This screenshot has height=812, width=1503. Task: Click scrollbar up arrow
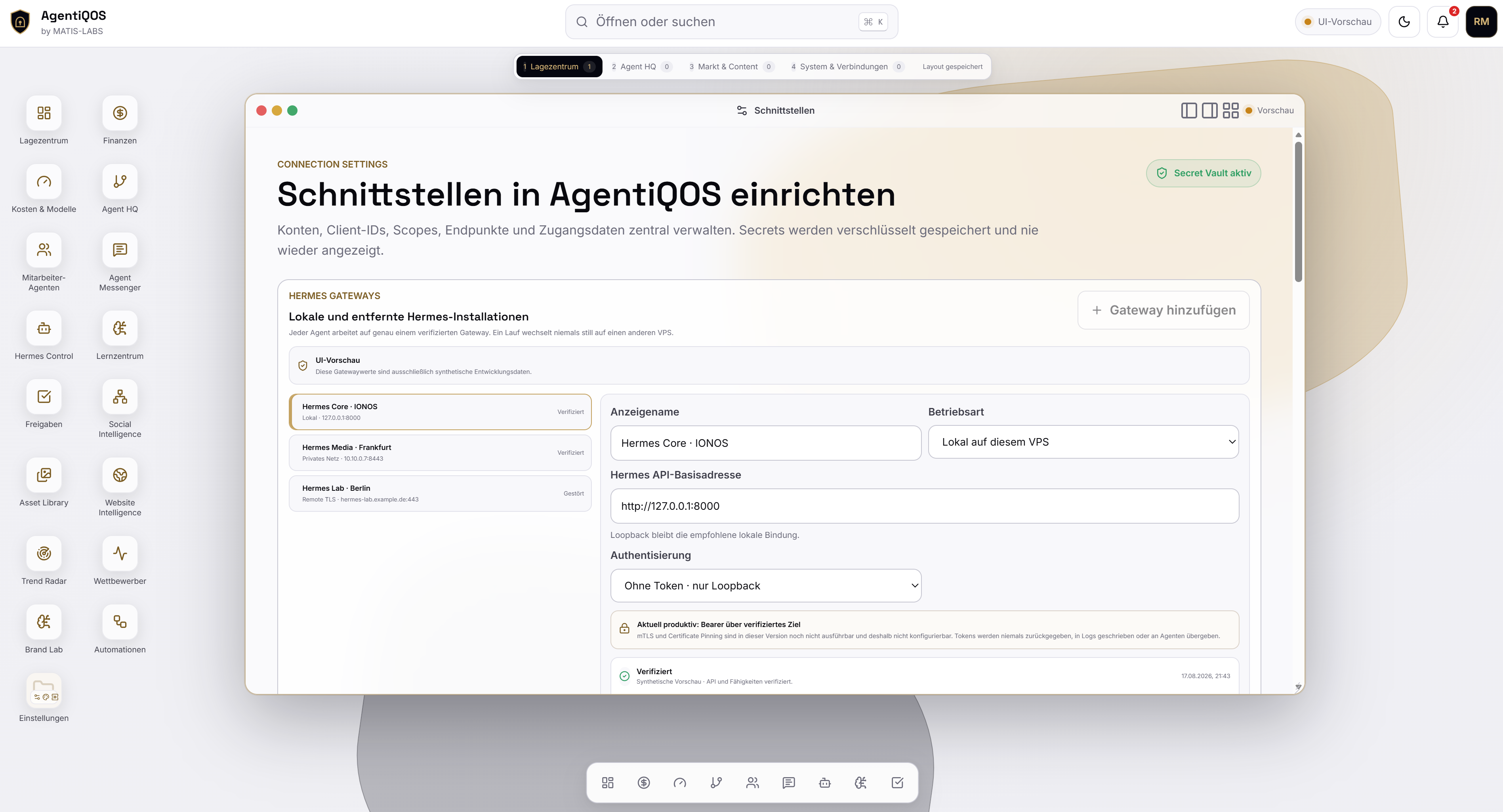tap(1298, 135)
